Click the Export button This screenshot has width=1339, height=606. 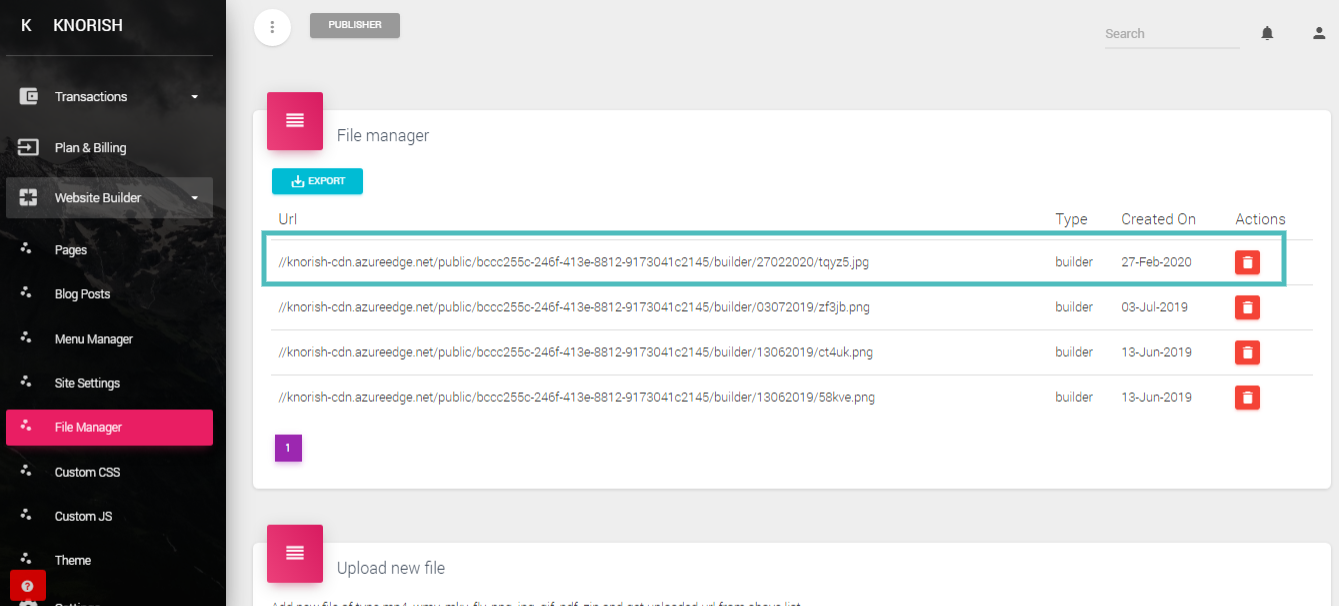tap(317, 181)
